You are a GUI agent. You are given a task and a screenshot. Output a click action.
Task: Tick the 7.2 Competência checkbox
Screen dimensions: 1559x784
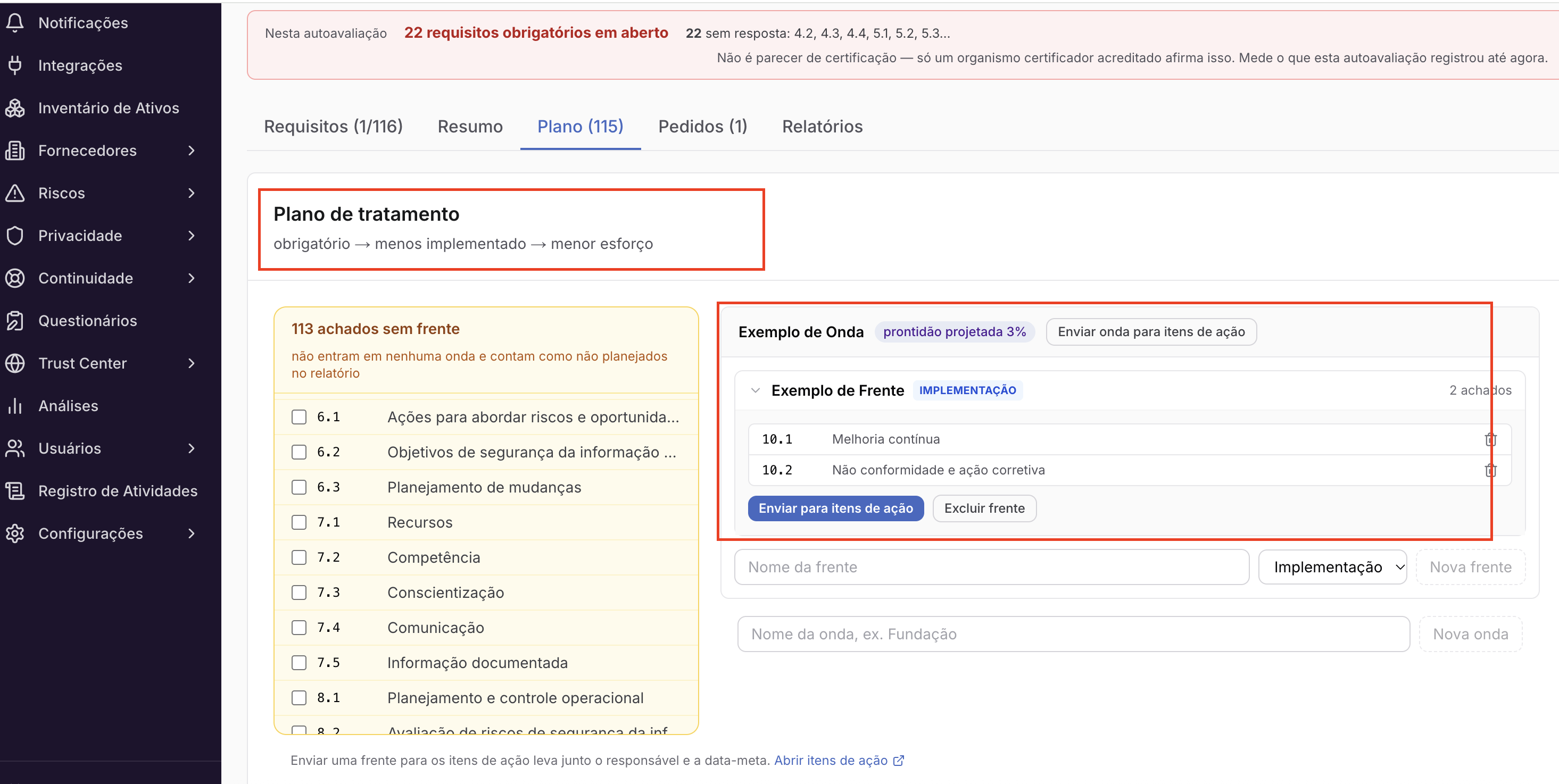coord(299,557)
